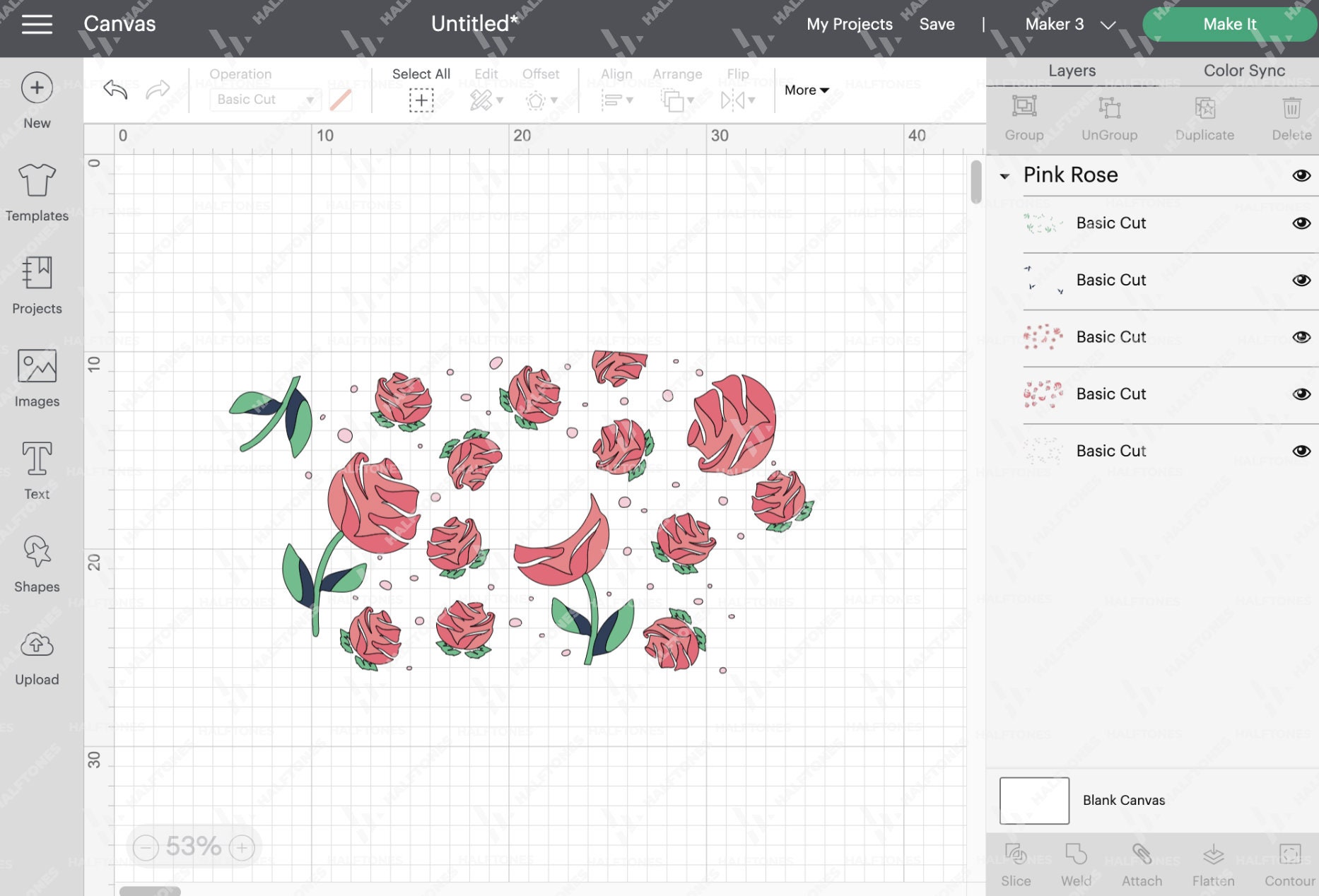Screen dimensions: 1319x896
Task: Zoom in the canvas
Action: tap(242, 847)
